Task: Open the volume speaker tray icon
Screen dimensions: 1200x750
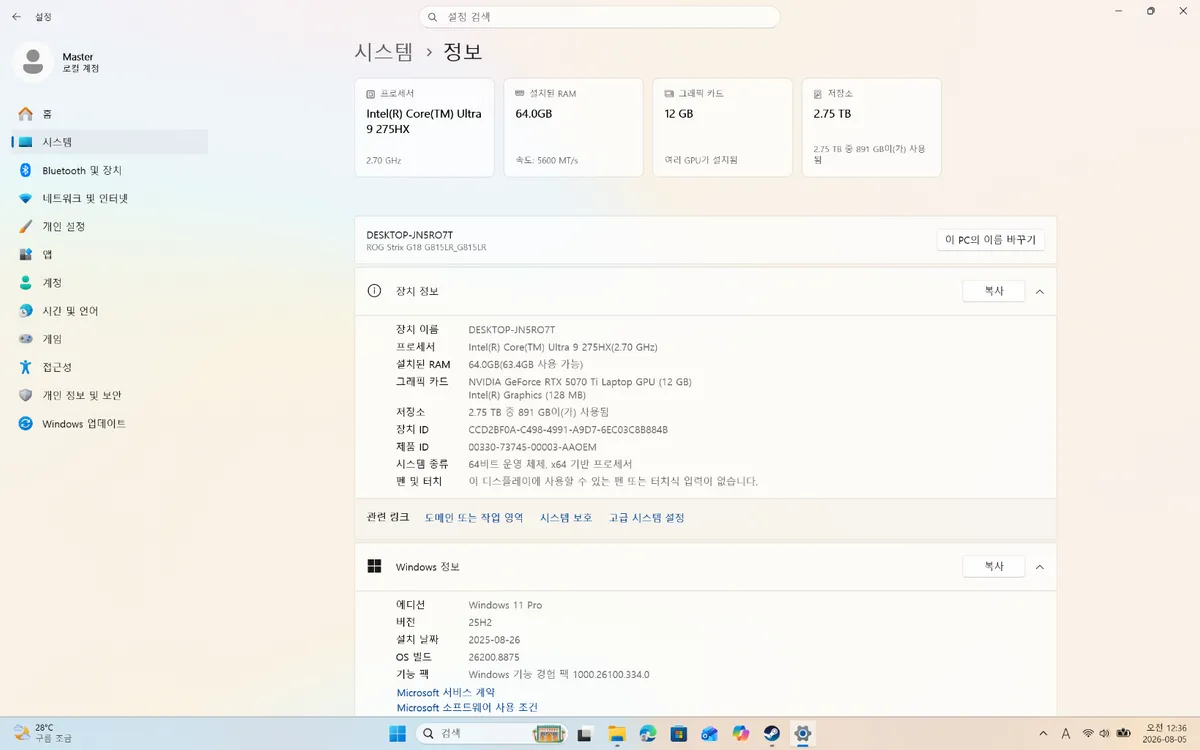Action: pyautogui.click(x=1106, y=733)
